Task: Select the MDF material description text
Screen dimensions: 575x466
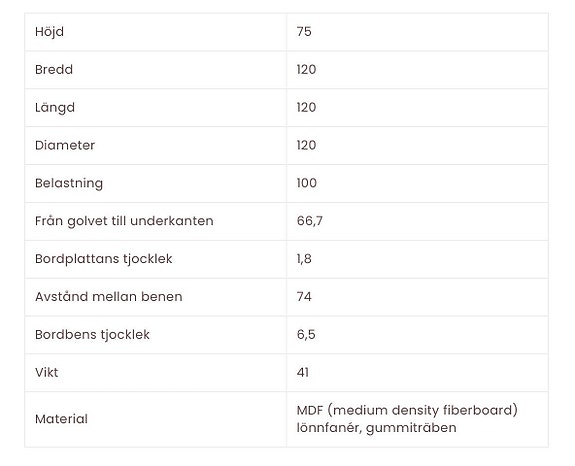Action: [x=407, y=419]
